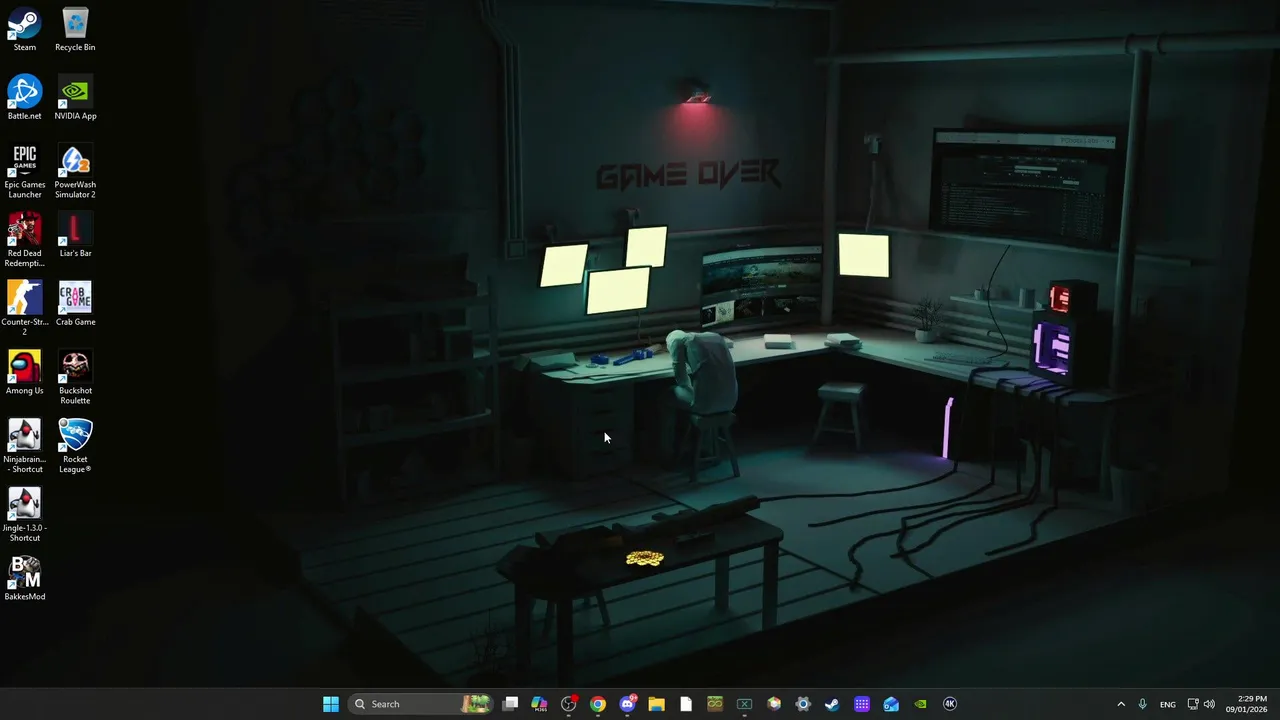Expand the hidden system tray icons
Screen dimensions: 1280x720
point(1121,704)
